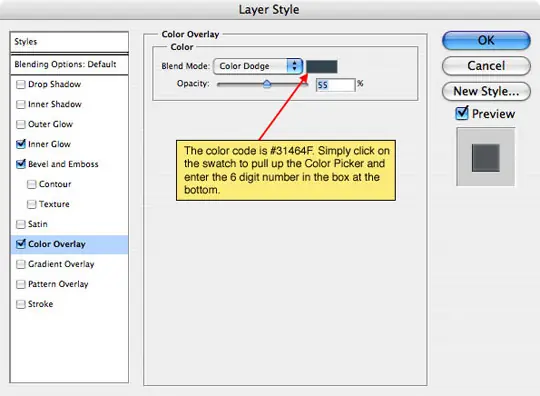Viewport: 540px width, 396px height.
Task: Open the Stroke settings label
Action: click(x=41, y=304)
